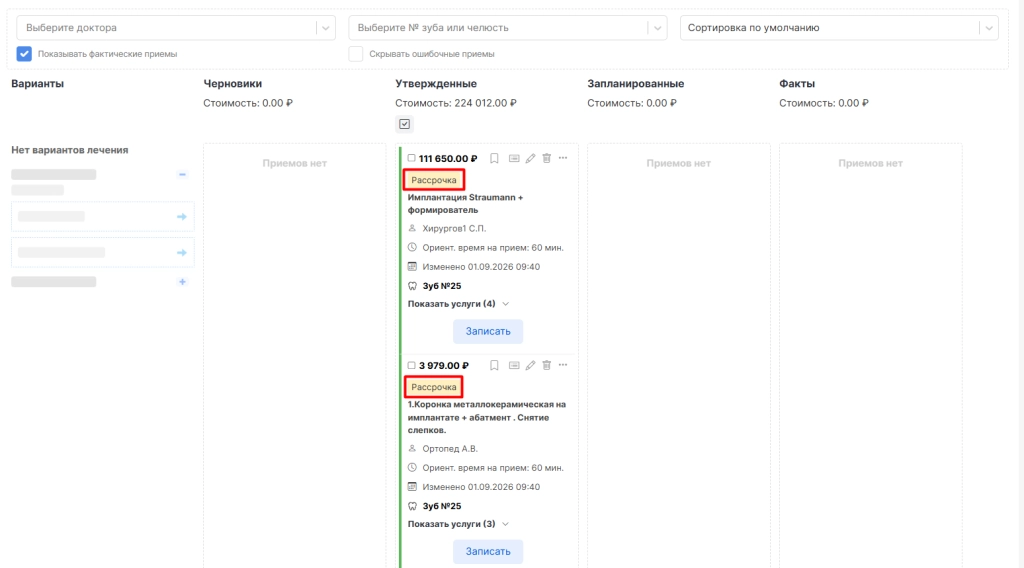This screenshot has width=1024, height=568.
Task: Uncheck Показывать фактические приемы
Action: [x=24, y=54]
